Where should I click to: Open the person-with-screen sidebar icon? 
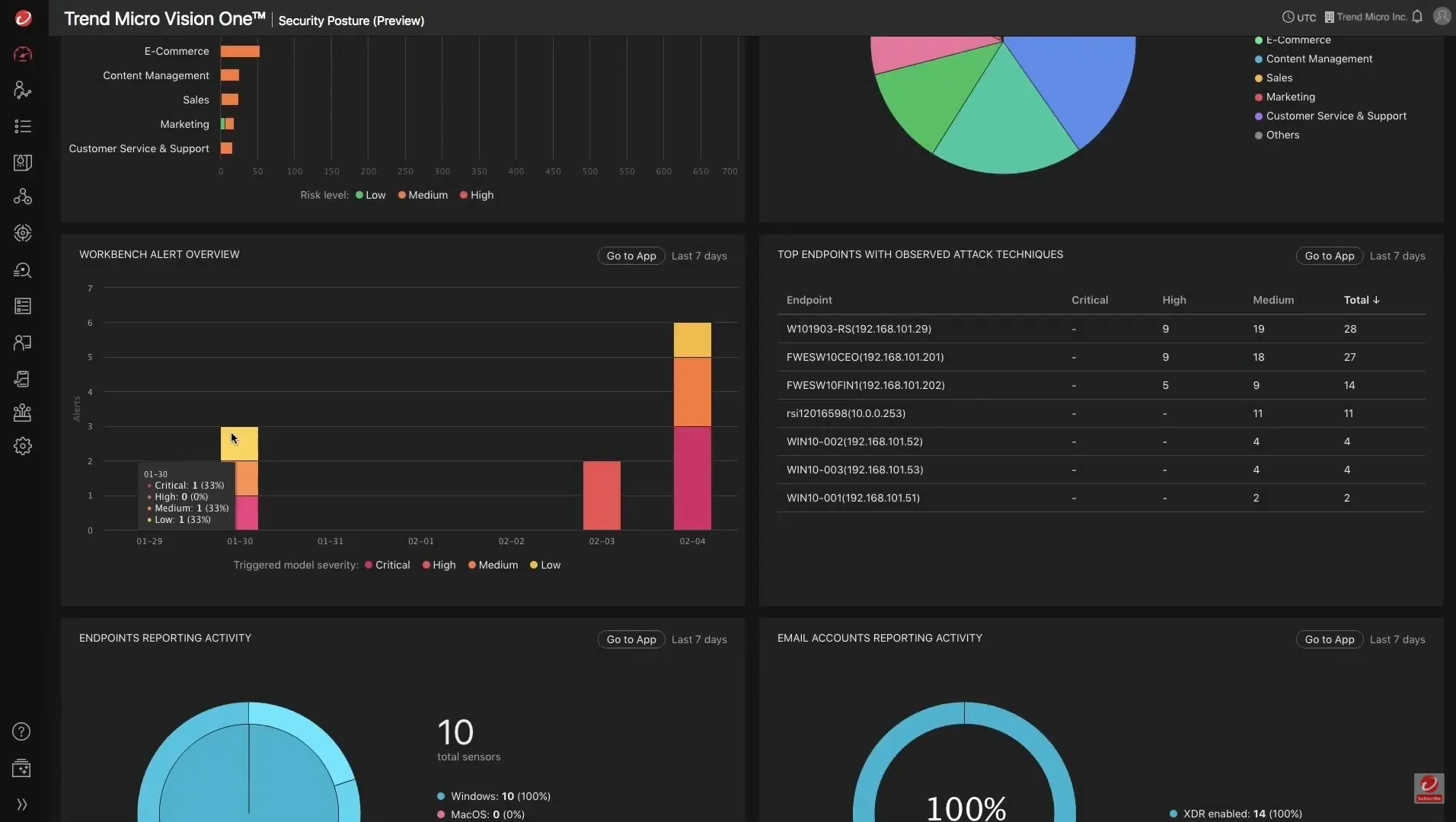23,342
